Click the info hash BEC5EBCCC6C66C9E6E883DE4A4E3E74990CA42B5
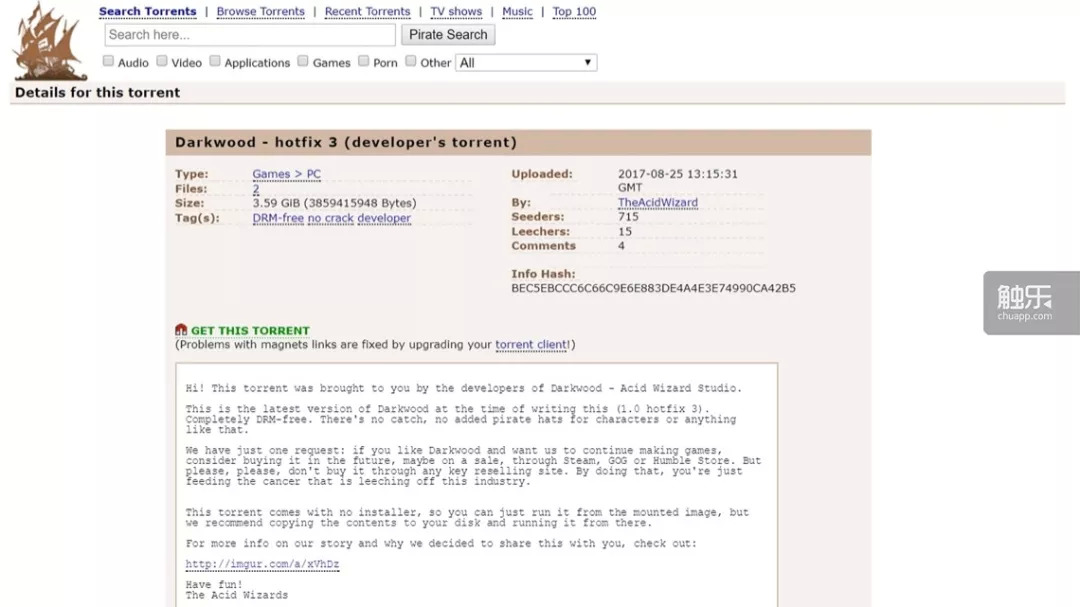This screenshot has height=607, width=1080. click(653, 288)
